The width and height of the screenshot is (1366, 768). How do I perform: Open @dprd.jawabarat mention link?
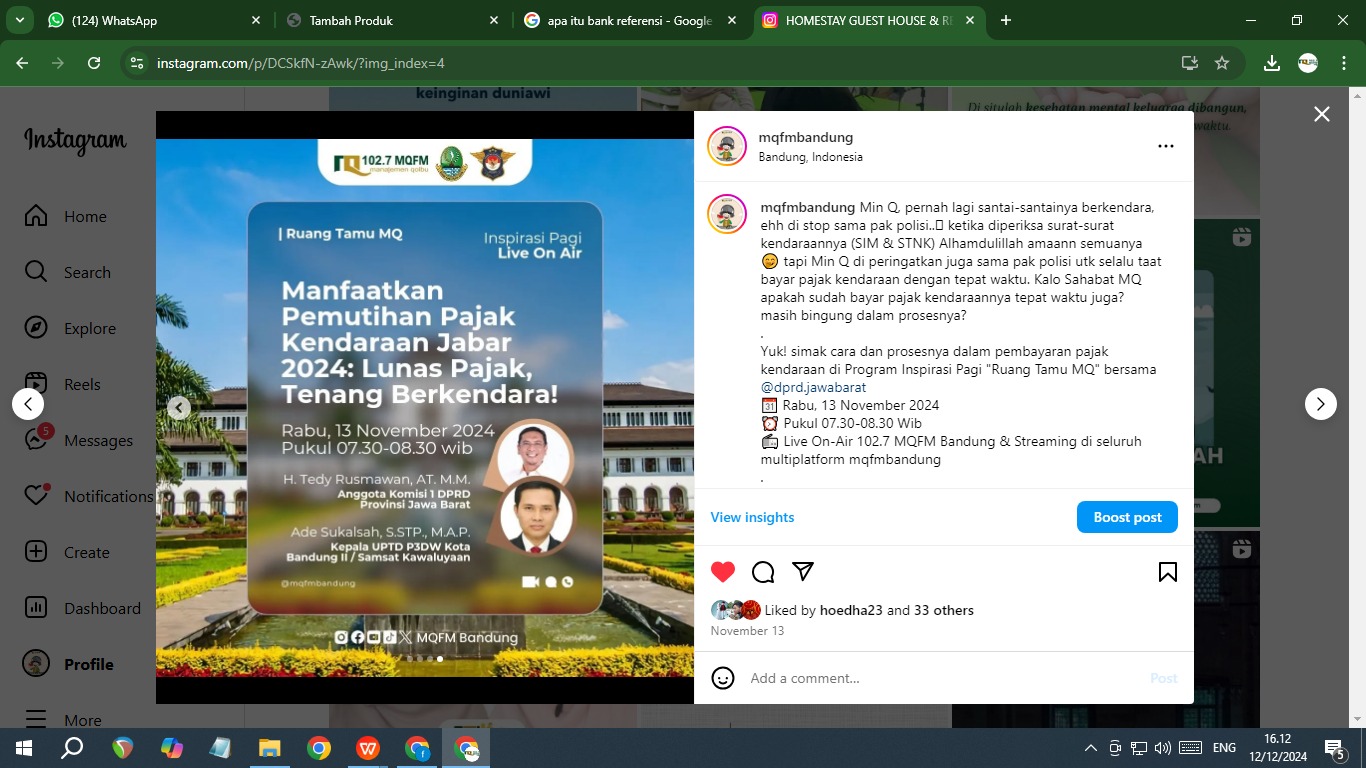(x=813, y=387)
